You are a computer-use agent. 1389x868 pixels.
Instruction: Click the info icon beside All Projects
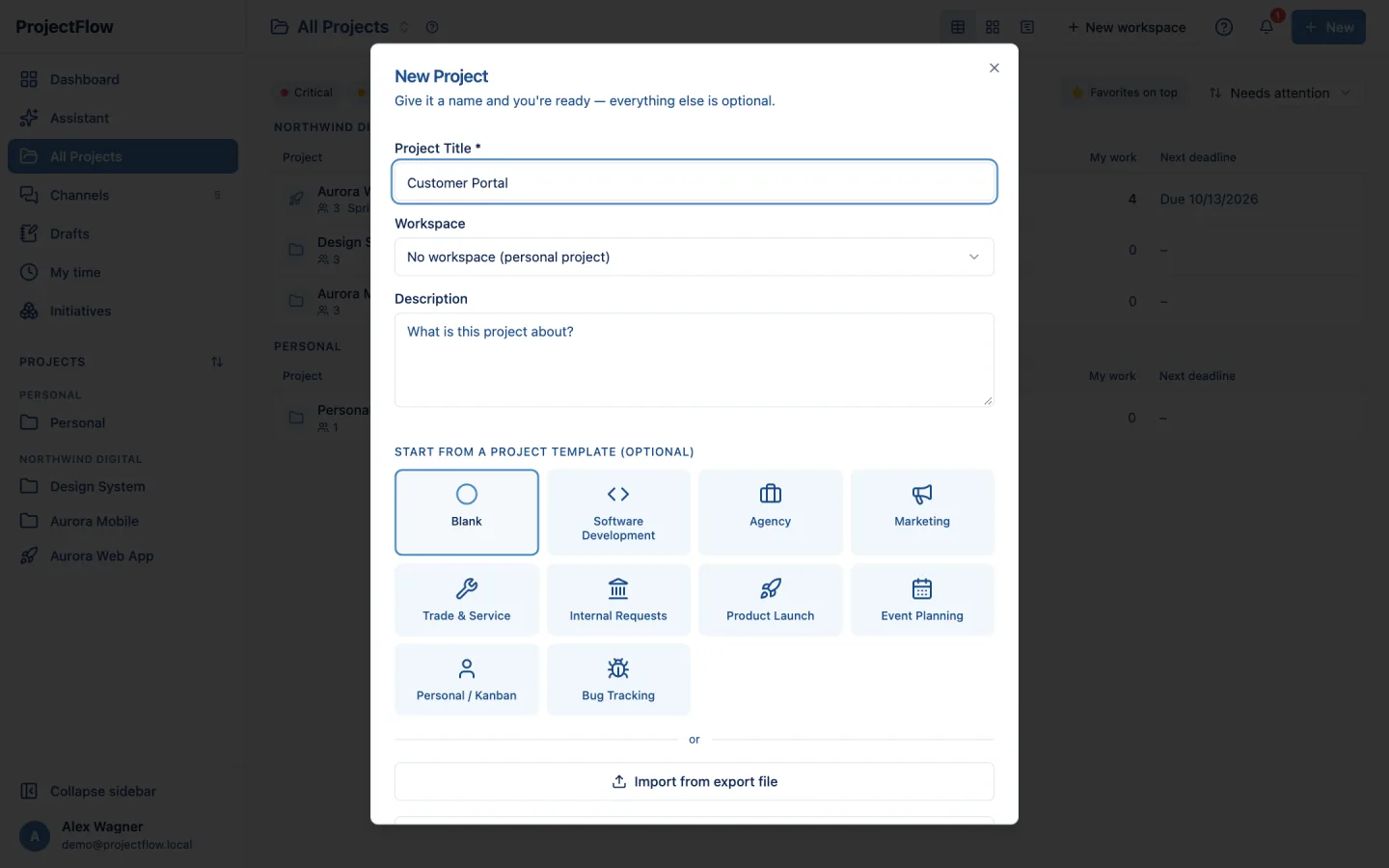point(432,27)
